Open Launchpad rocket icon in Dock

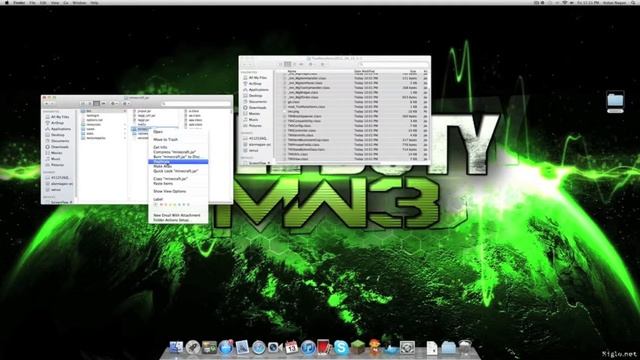[193, 347]
